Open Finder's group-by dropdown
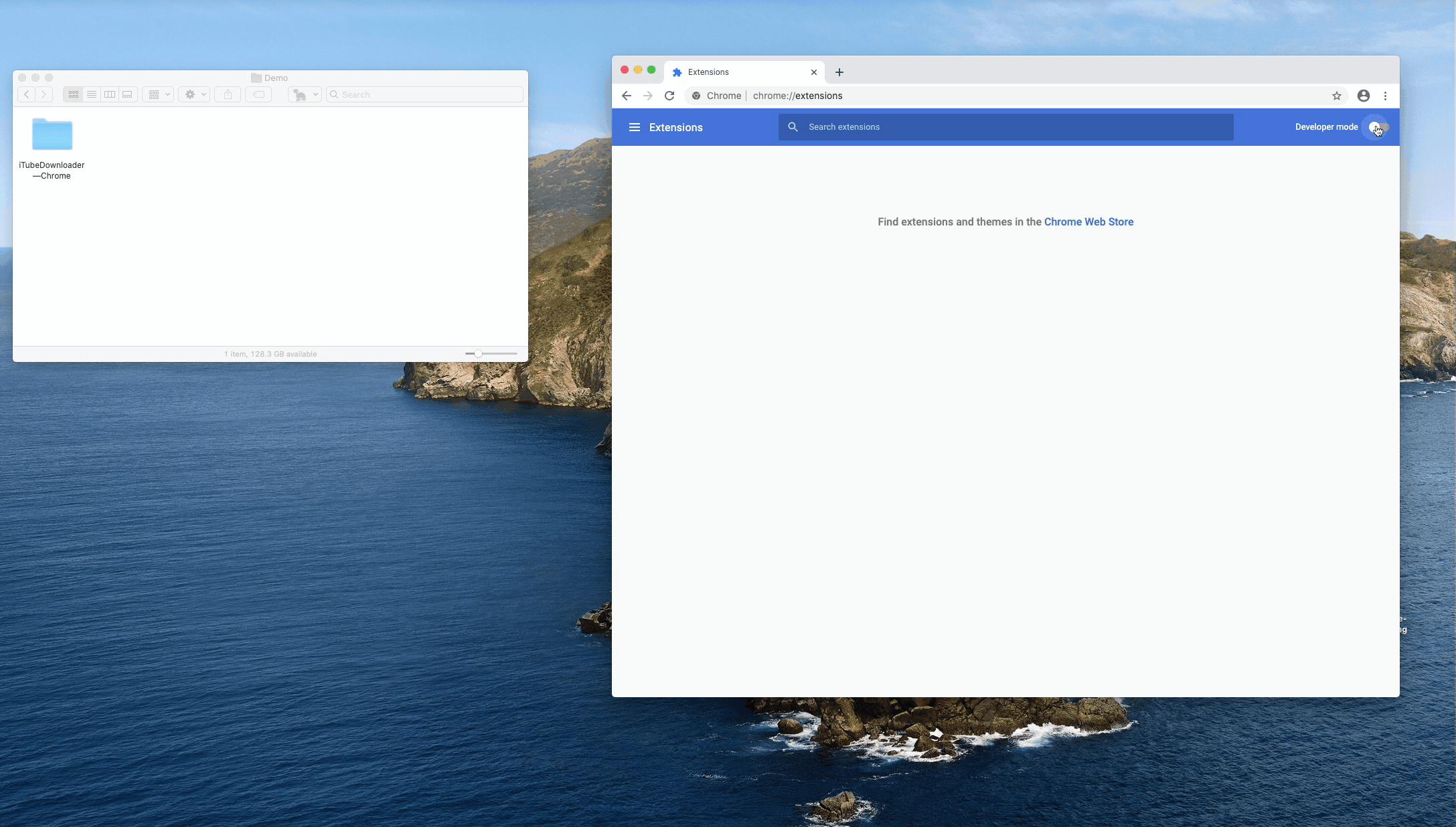The width and height of the screenshot is (1456, 827). [159, 94]
